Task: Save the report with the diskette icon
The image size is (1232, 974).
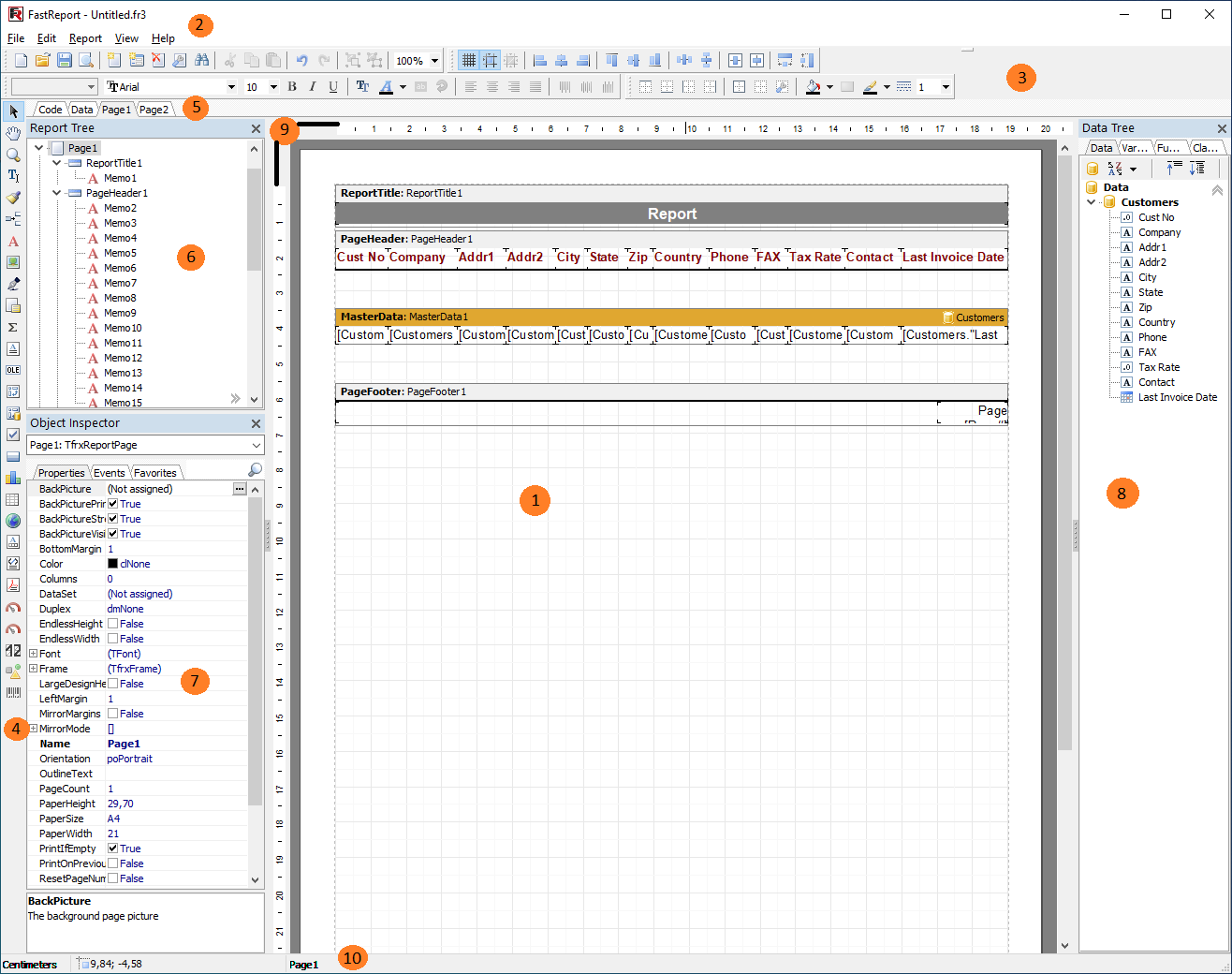Action: coord(65,61)
